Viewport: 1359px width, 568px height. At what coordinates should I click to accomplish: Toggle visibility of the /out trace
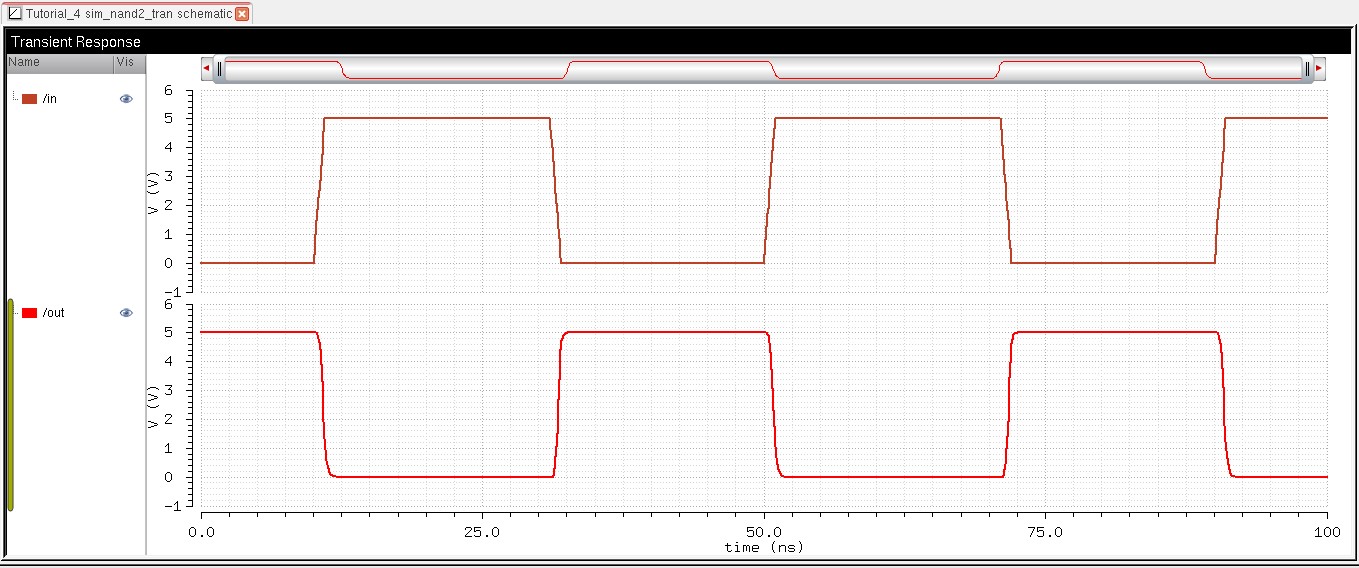tap(126, 313)
